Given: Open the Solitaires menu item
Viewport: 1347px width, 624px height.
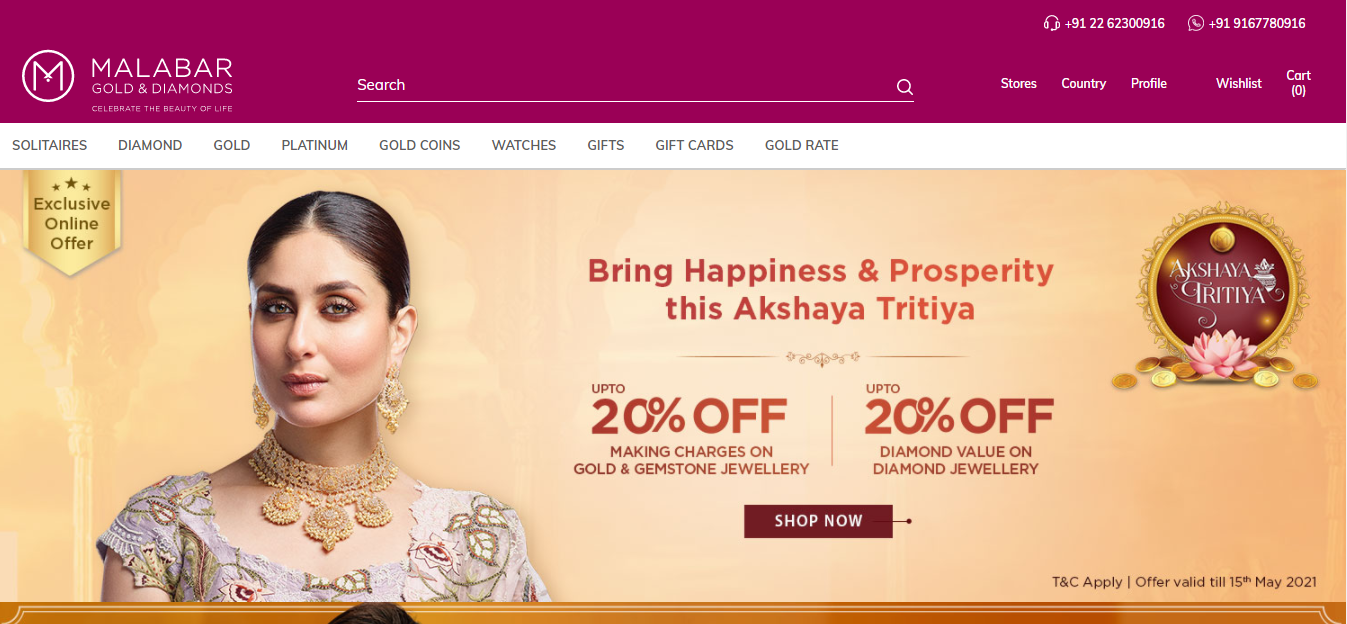Looking at the screenshot, I should 49,145.
